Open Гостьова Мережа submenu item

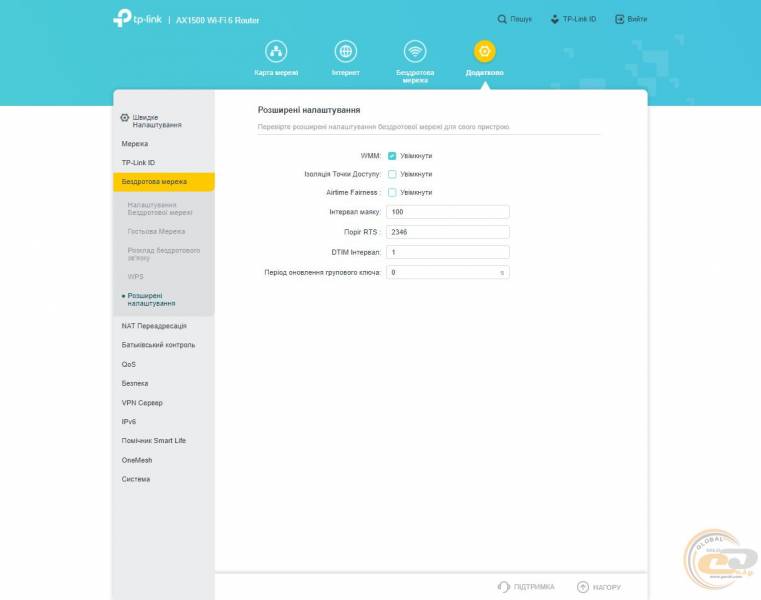coord(156,232)
